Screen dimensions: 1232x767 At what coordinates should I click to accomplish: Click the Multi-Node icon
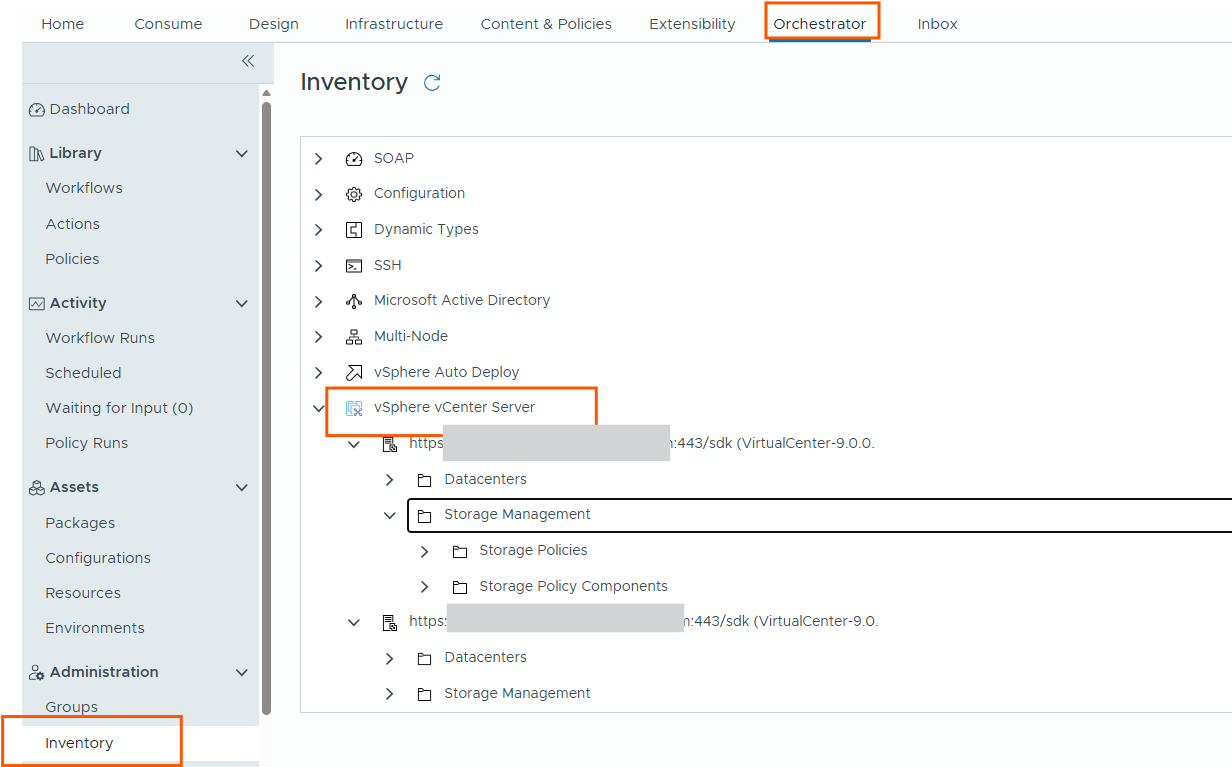[353, 337]
